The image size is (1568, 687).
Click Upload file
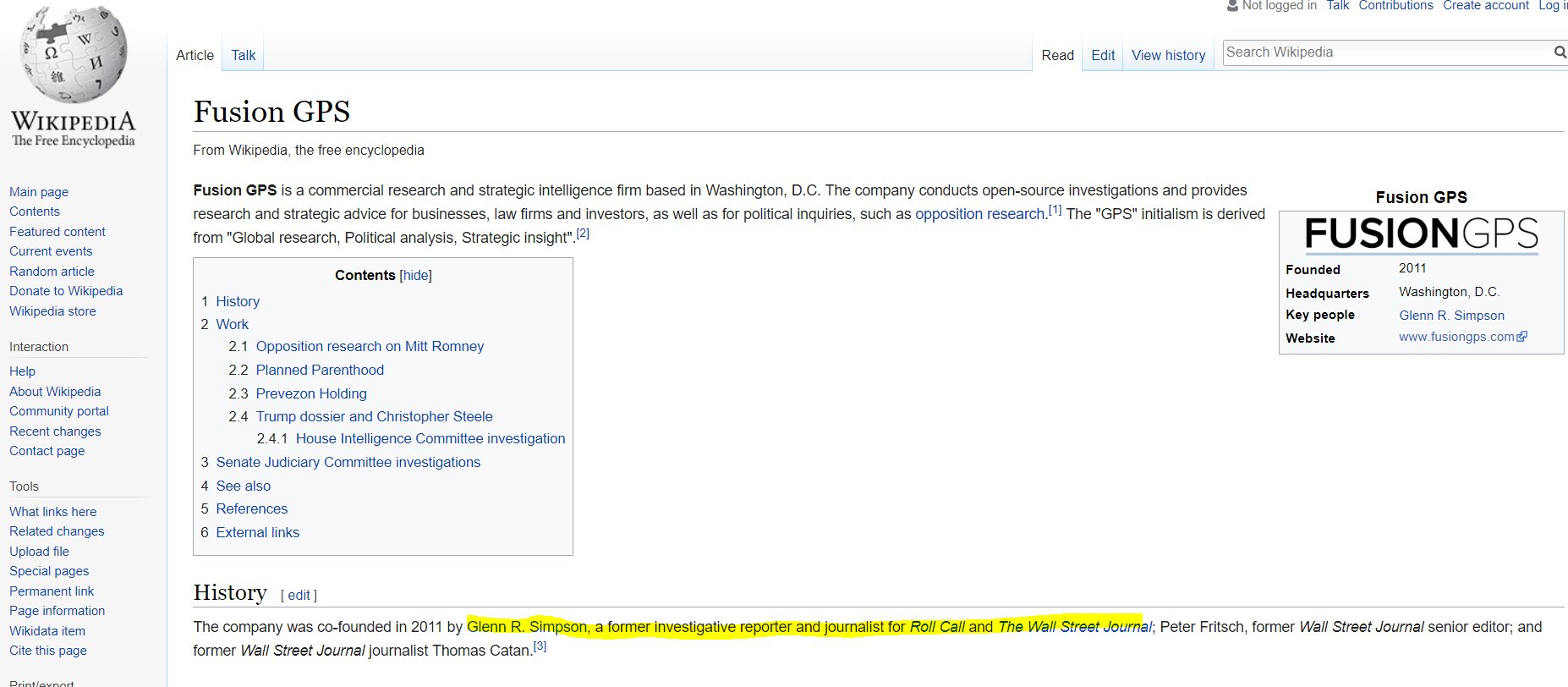[39, 552]
